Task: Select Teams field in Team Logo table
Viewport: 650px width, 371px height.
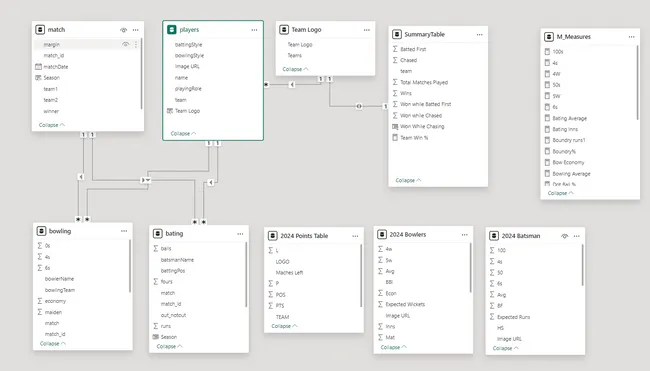Action: click(295, 56)
